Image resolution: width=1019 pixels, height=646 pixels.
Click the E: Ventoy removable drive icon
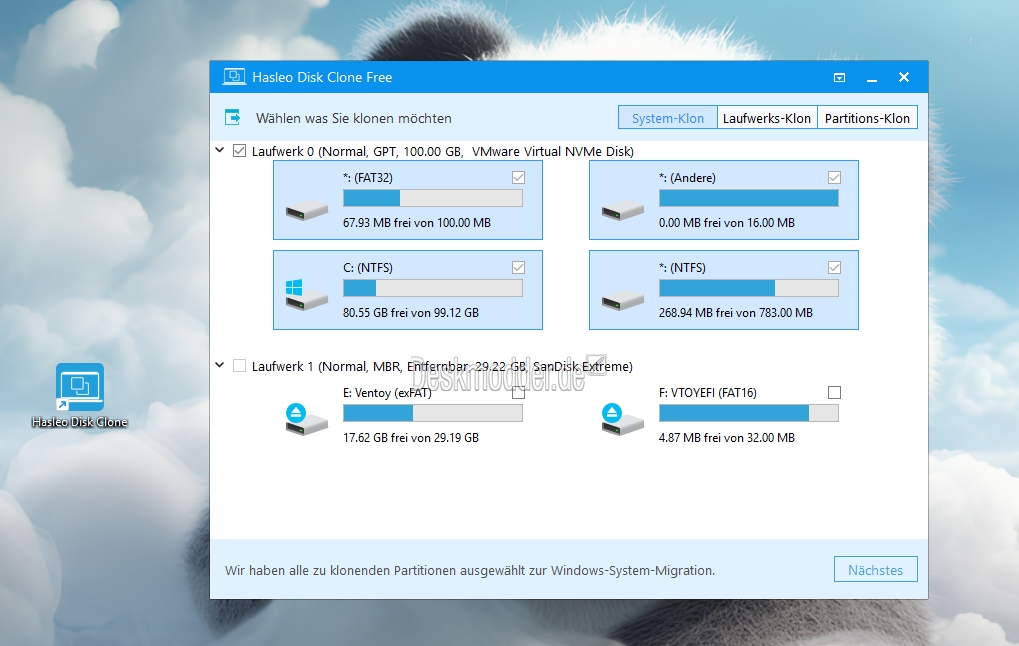307,419
